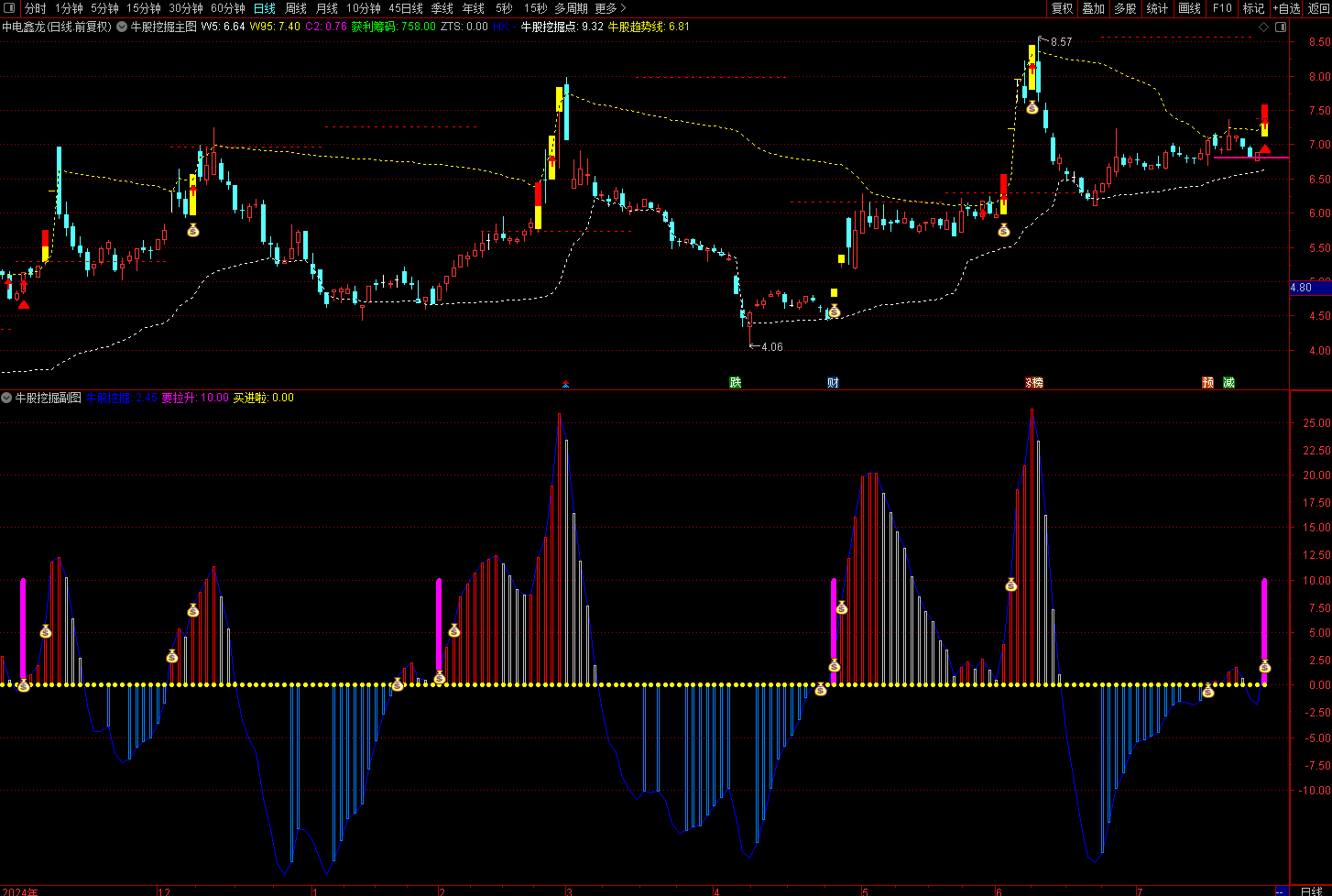Click the 4.06 low price annotation

coord(771,347)
